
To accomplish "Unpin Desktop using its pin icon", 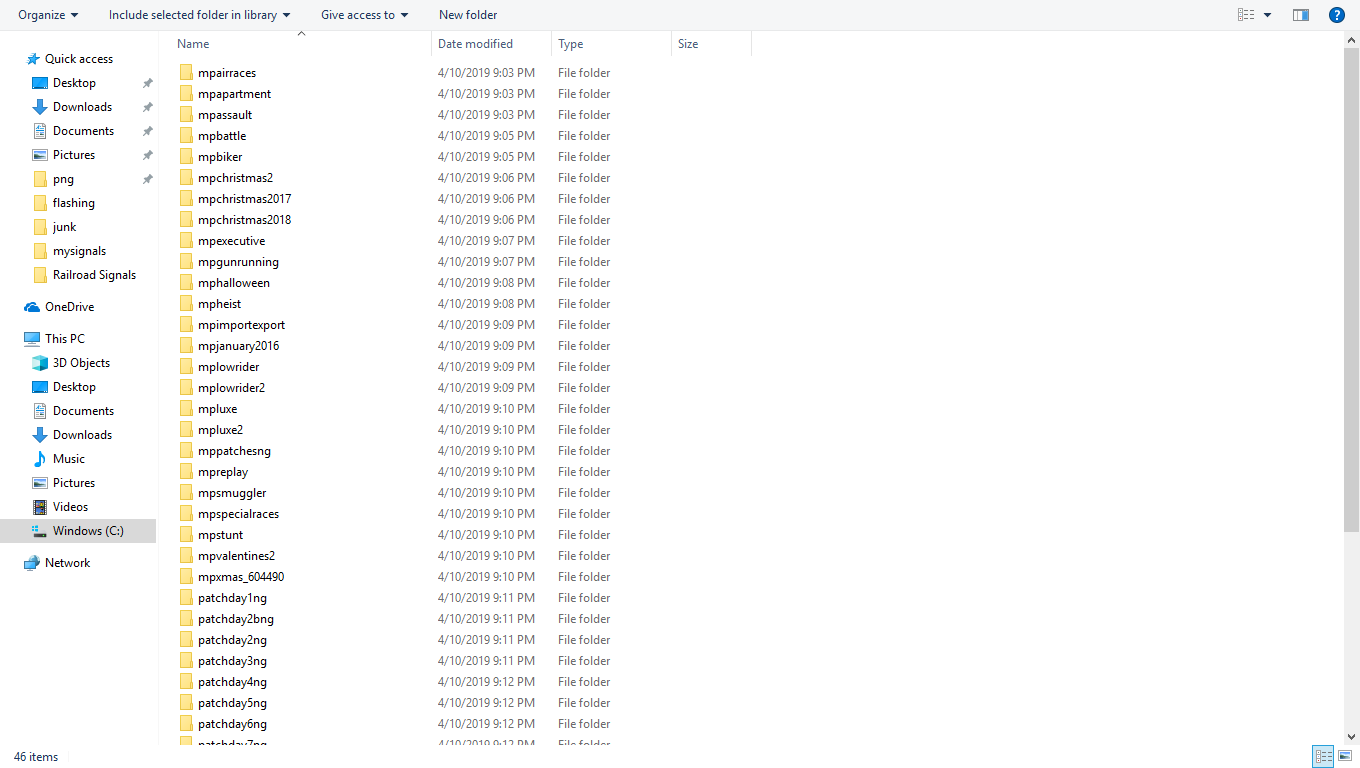I will pos(147,83).
